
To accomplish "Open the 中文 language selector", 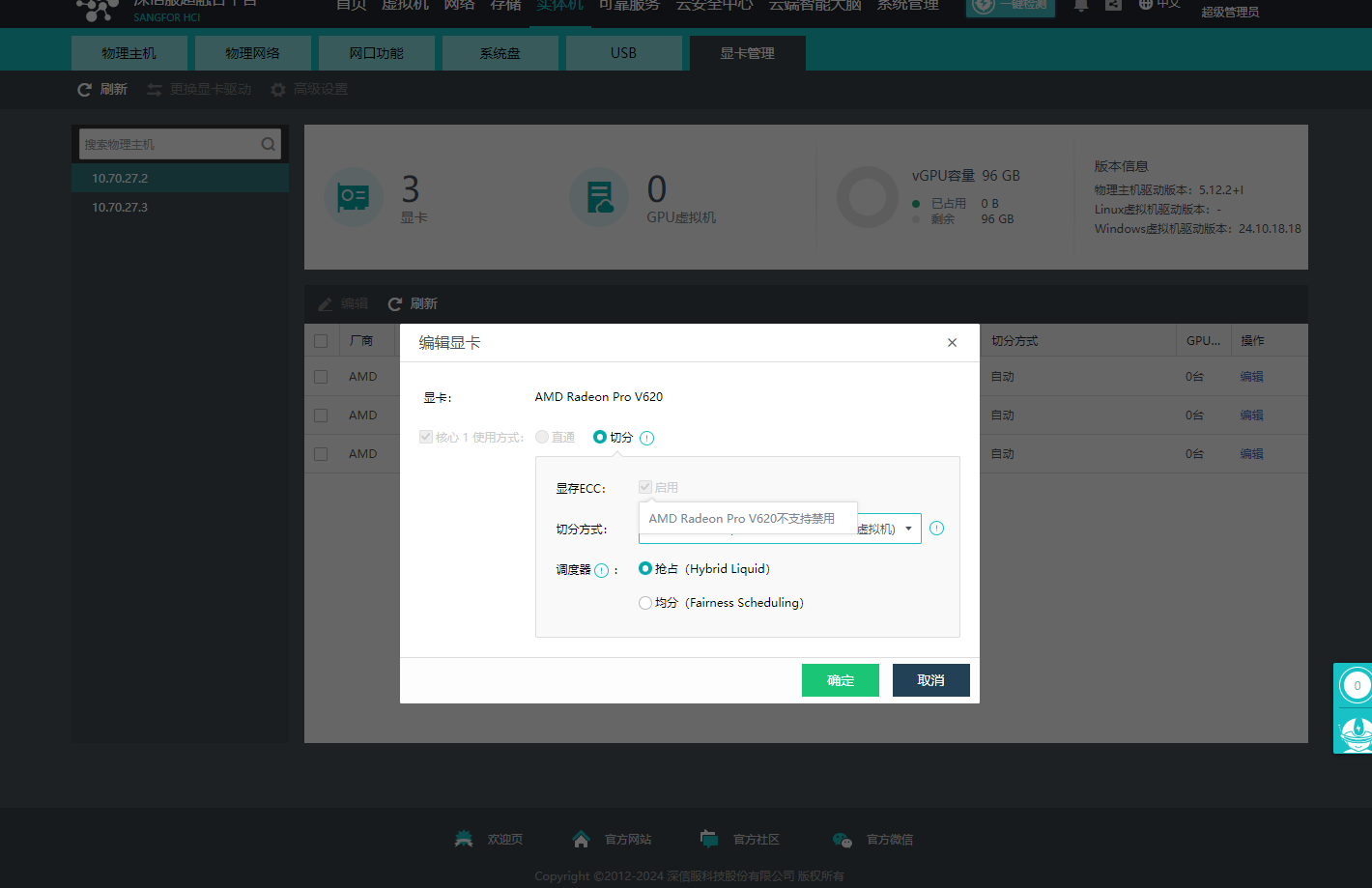I will (x=1159, y=5).
